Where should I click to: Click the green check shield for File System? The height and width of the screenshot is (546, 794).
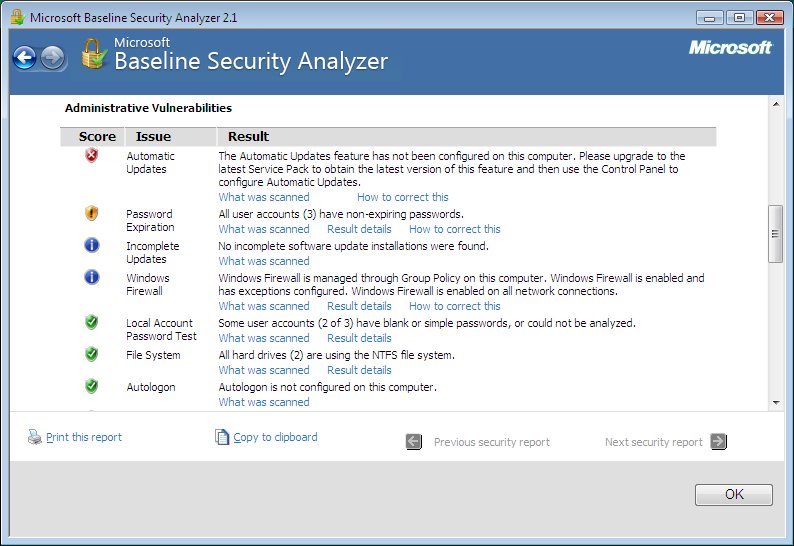pyautogui.click(x=91, y=354)
